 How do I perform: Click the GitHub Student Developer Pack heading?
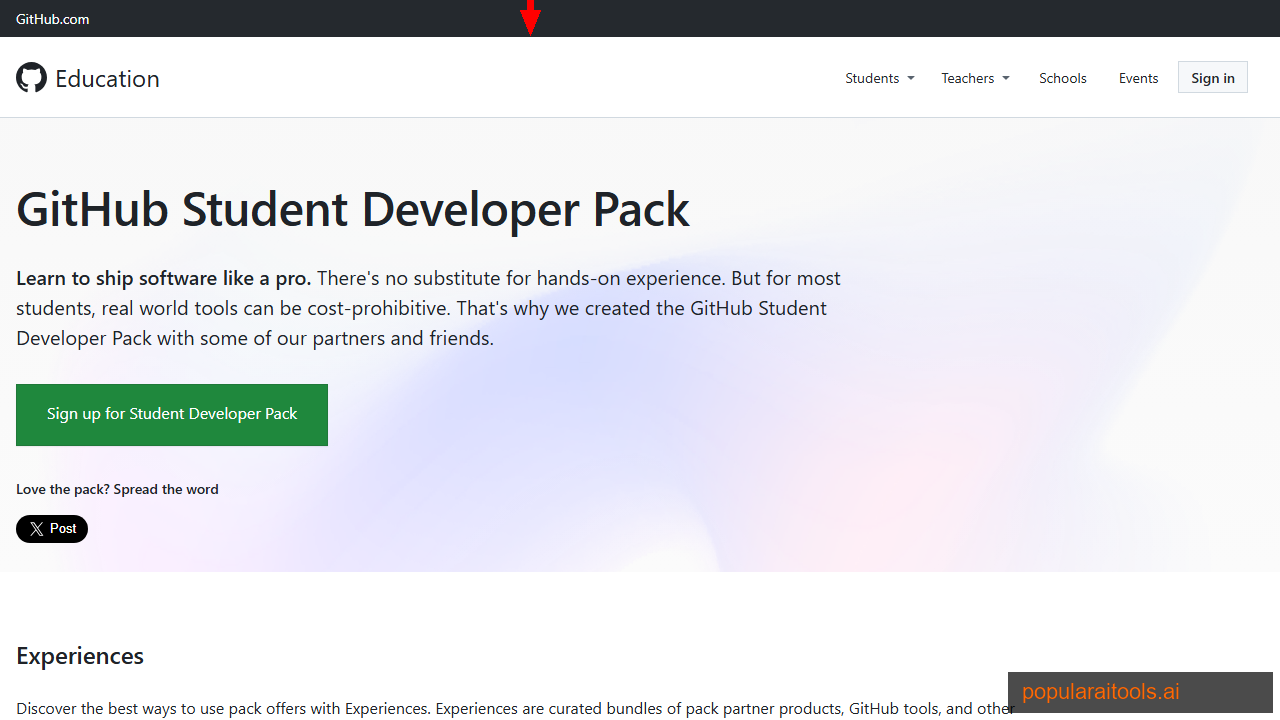coord(353,210)
